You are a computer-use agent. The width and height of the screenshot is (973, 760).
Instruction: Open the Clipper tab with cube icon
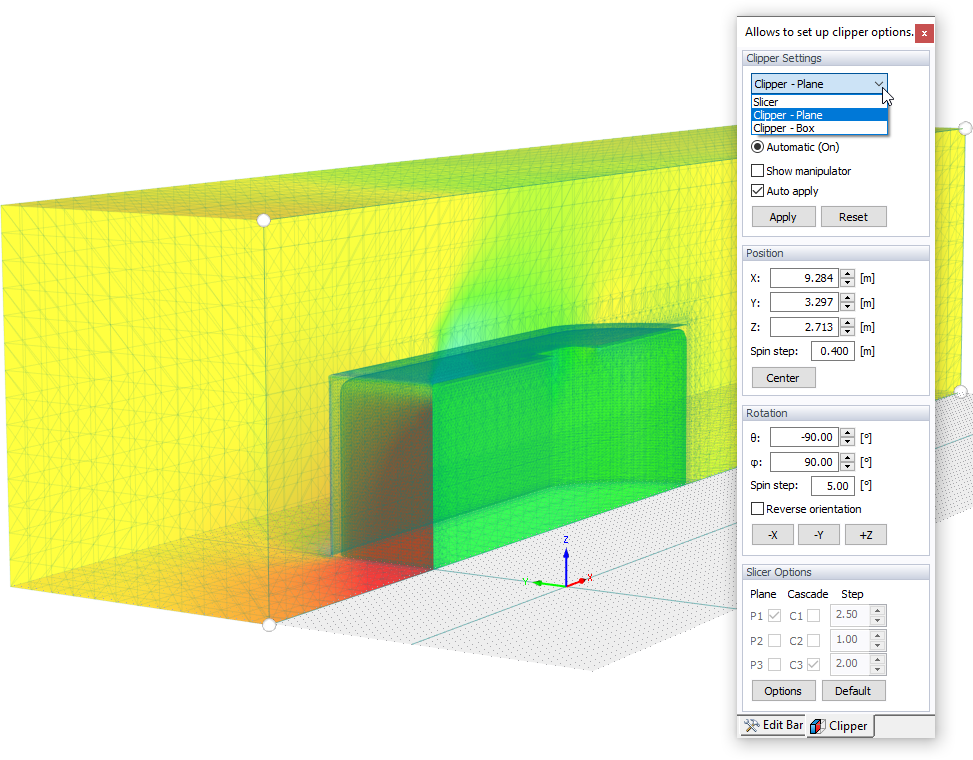tap(840, 726)
